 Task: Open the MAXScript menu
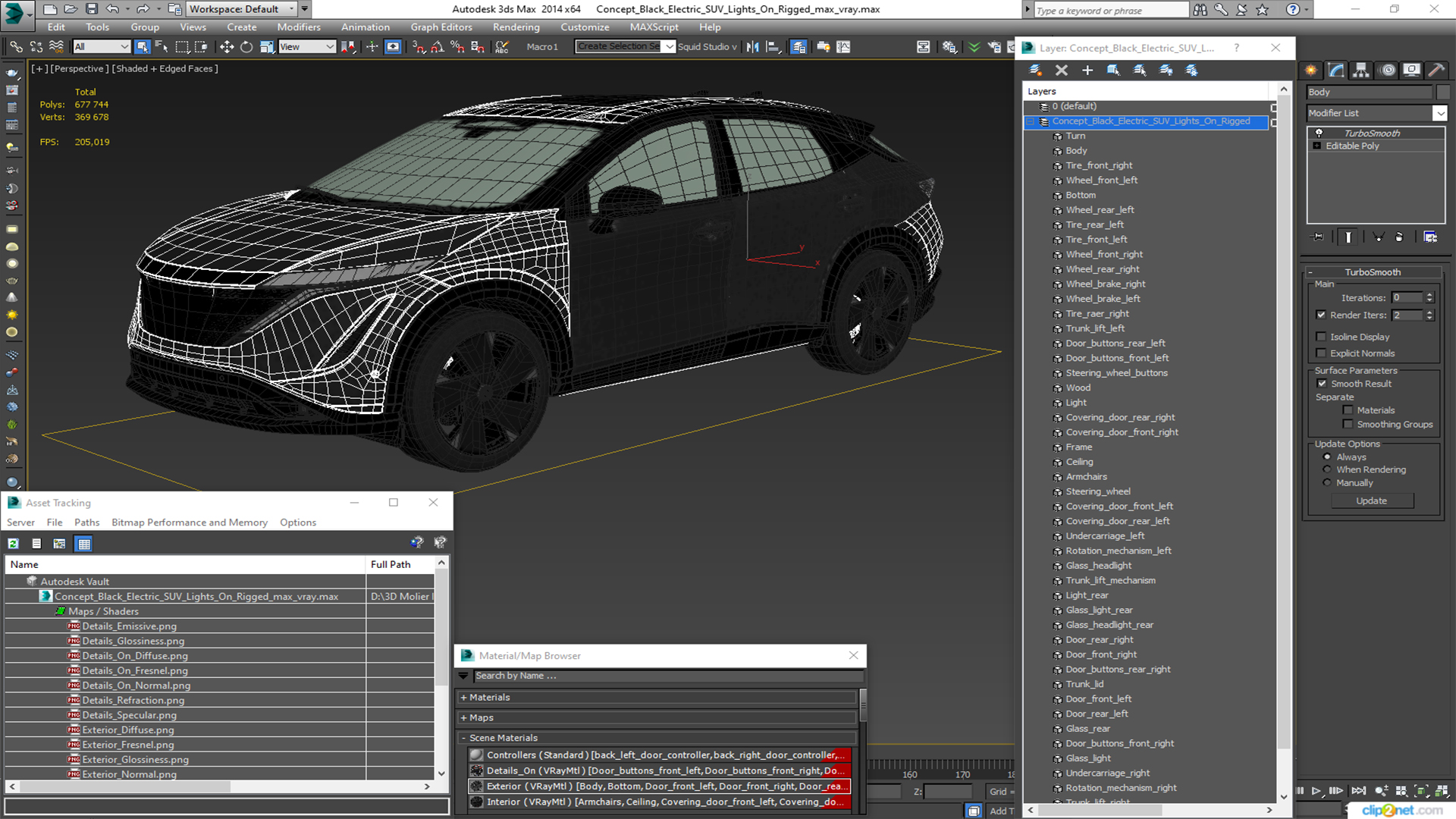click(654, 27)
